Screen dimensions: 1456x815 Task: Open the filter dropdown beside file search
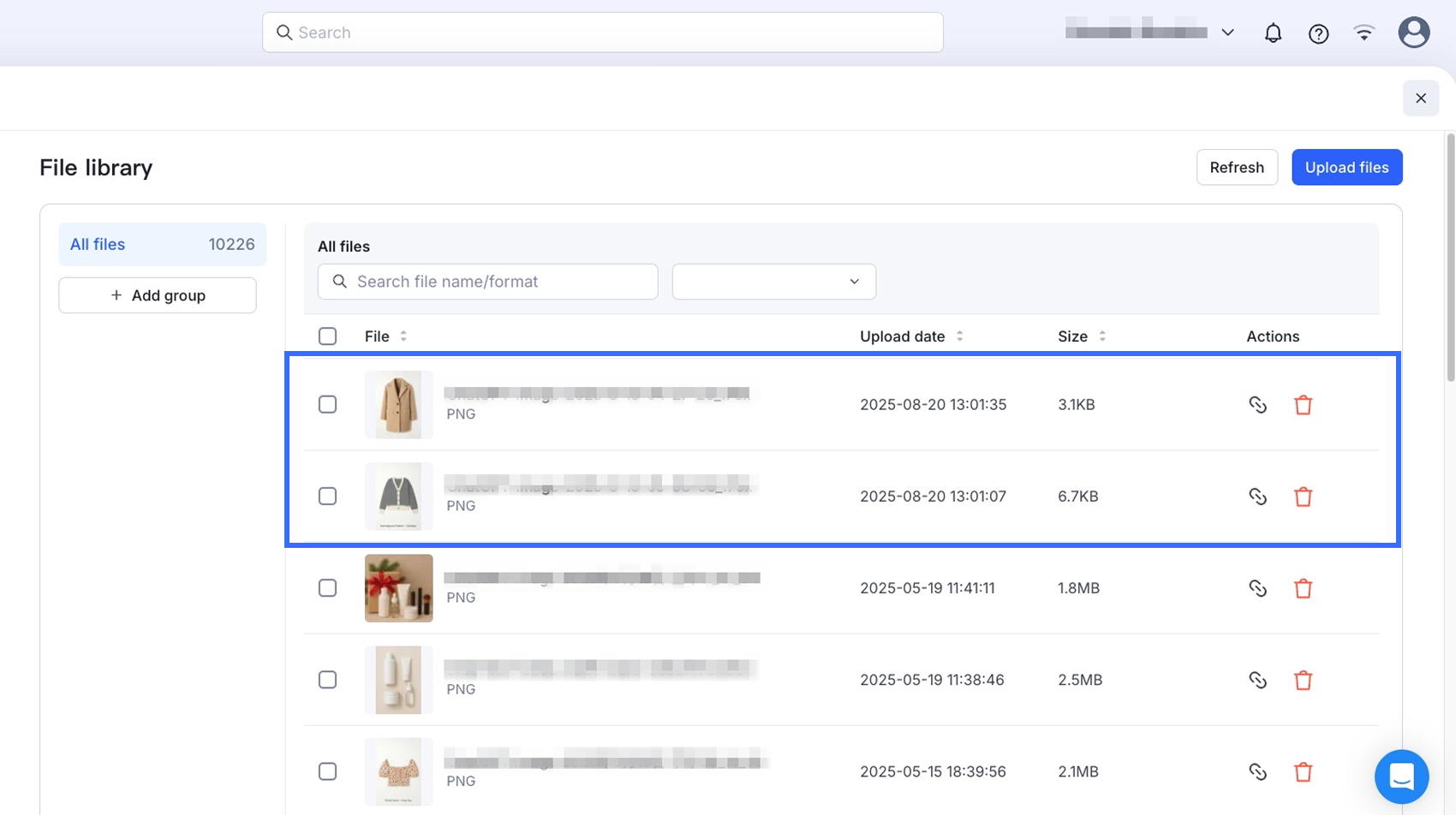click(773, 282)
